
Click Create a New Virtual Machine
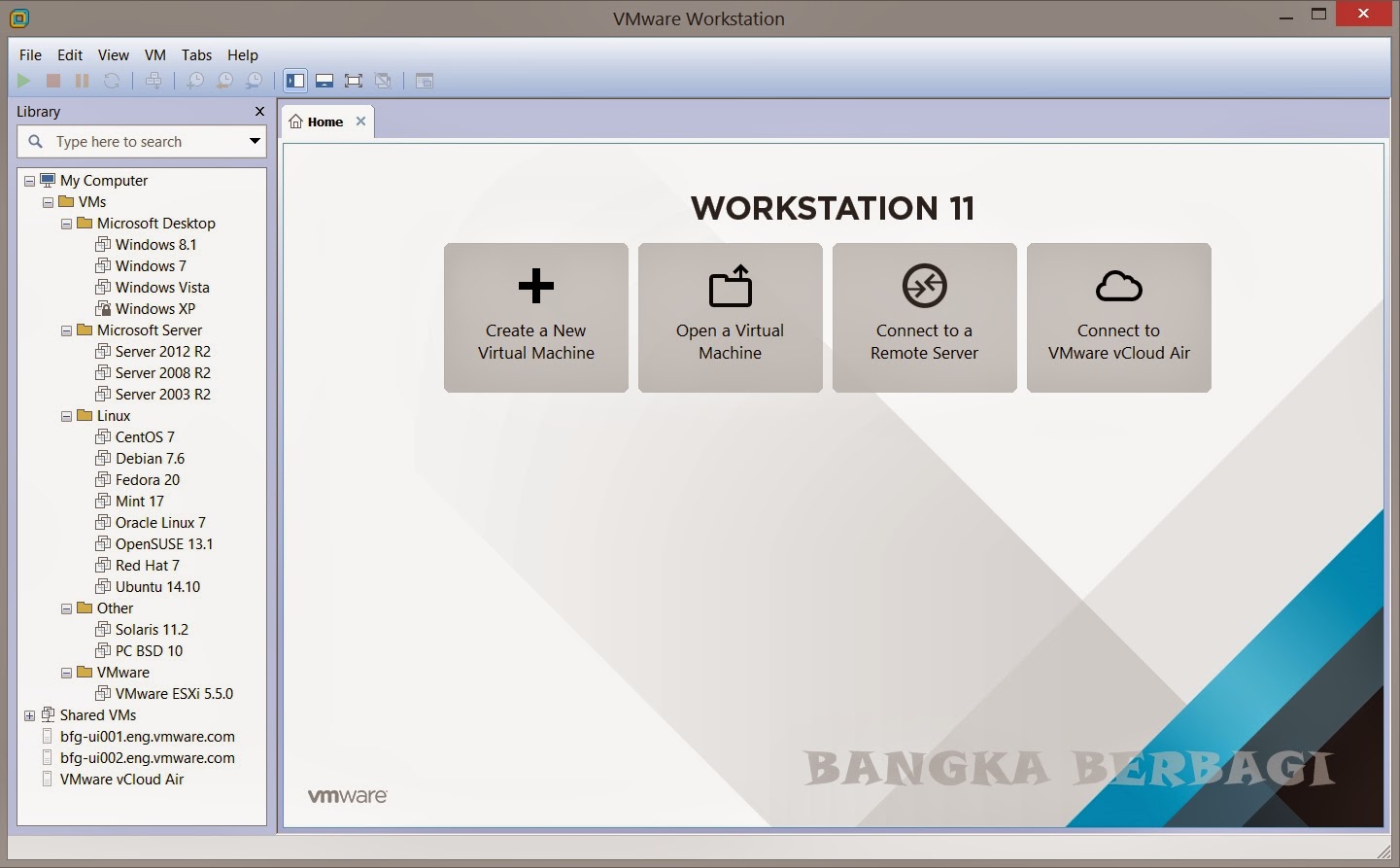pos(535,318)
